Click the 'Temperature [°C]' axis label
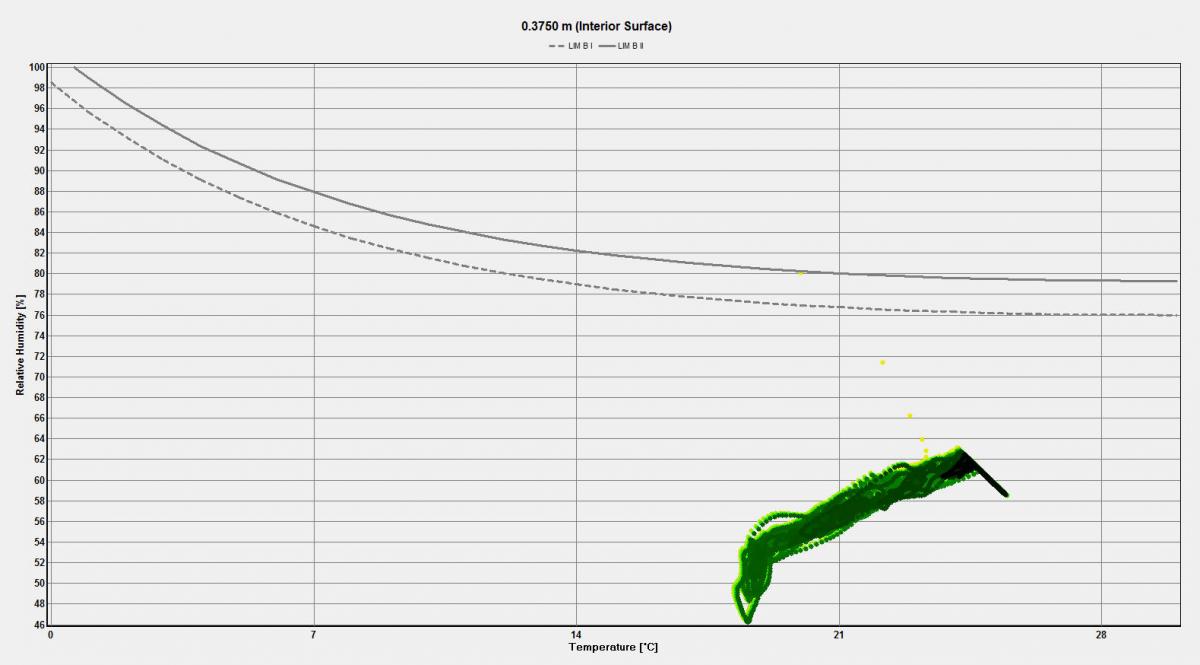1200x665 pixels. (x=614, y=648)
